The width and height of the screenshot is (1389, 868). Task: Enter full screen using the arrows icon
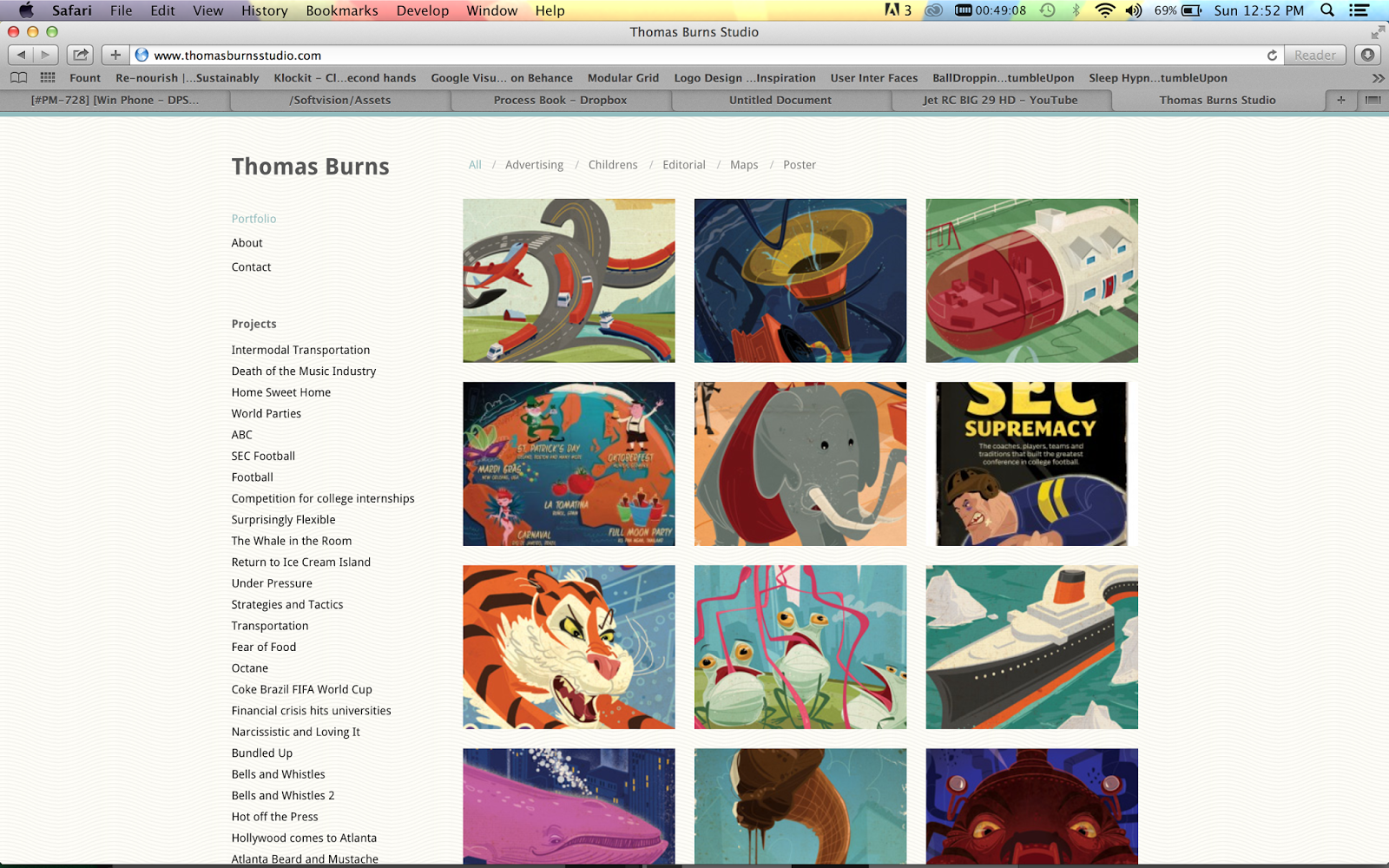tap(1378, 32)
